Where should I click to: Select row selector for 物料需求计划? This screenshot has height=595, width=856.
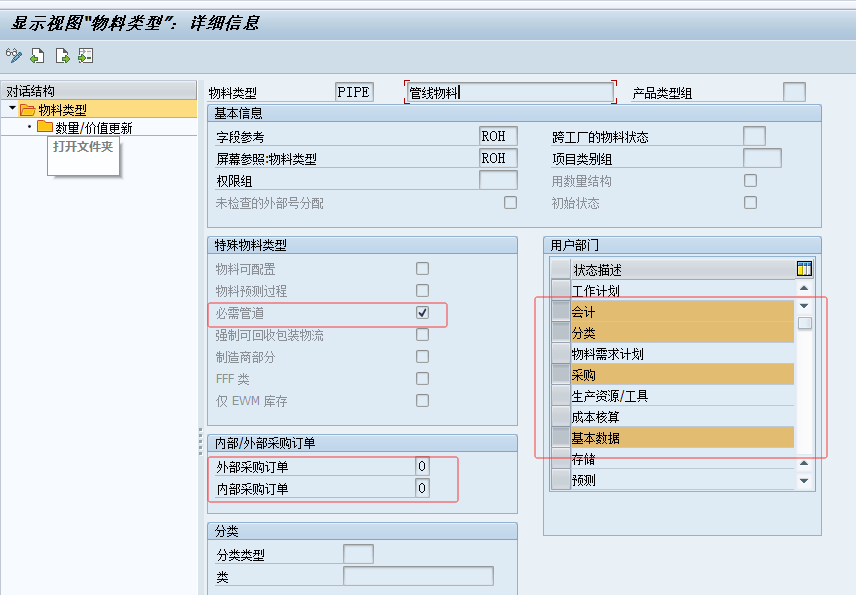point(561,353)
